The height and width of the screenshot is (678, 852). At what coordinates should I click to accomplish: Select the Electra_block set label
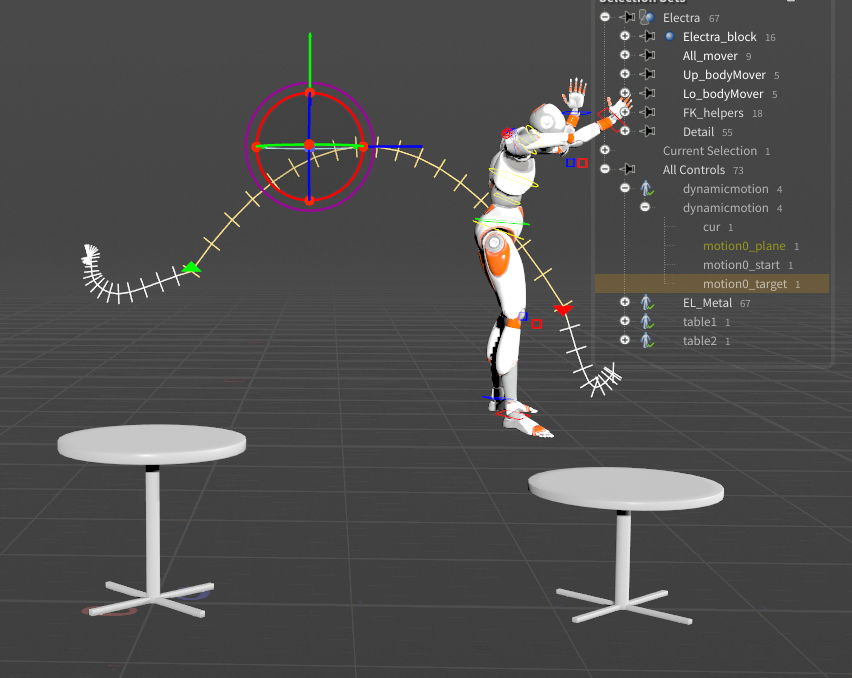coord(719,37)
